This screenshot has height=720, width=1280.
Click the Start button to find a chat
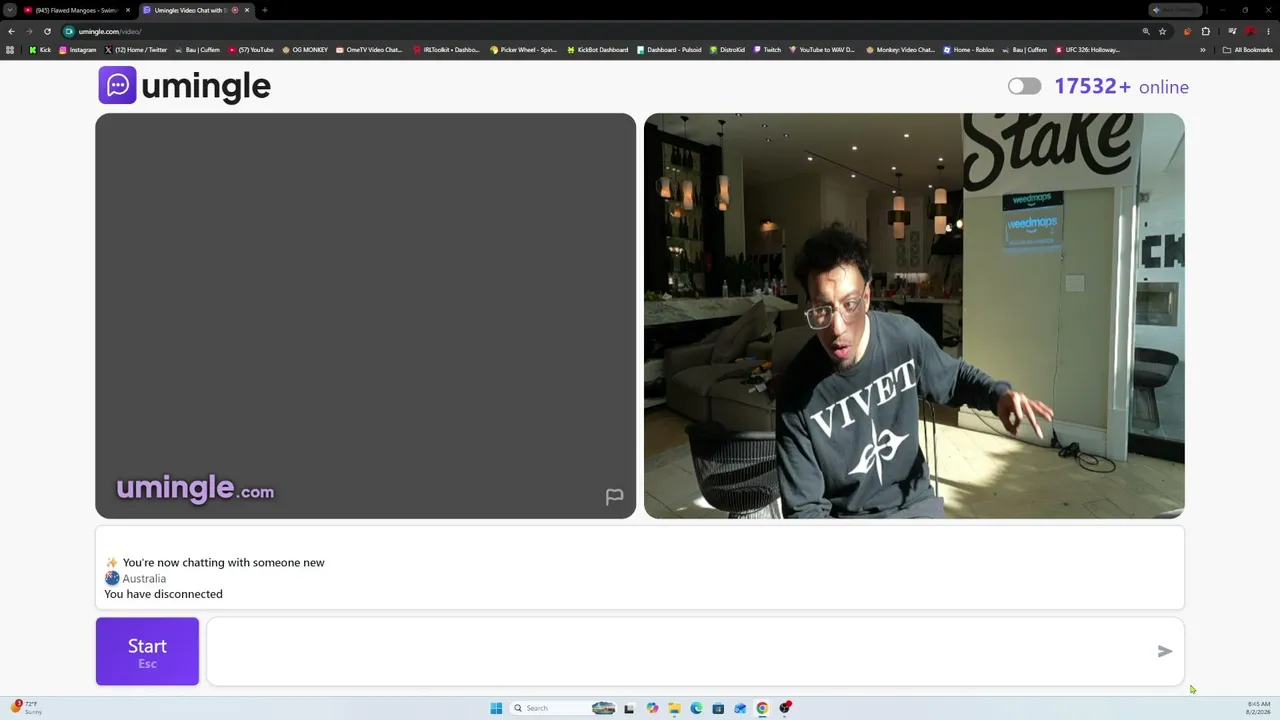click(147, 652)
